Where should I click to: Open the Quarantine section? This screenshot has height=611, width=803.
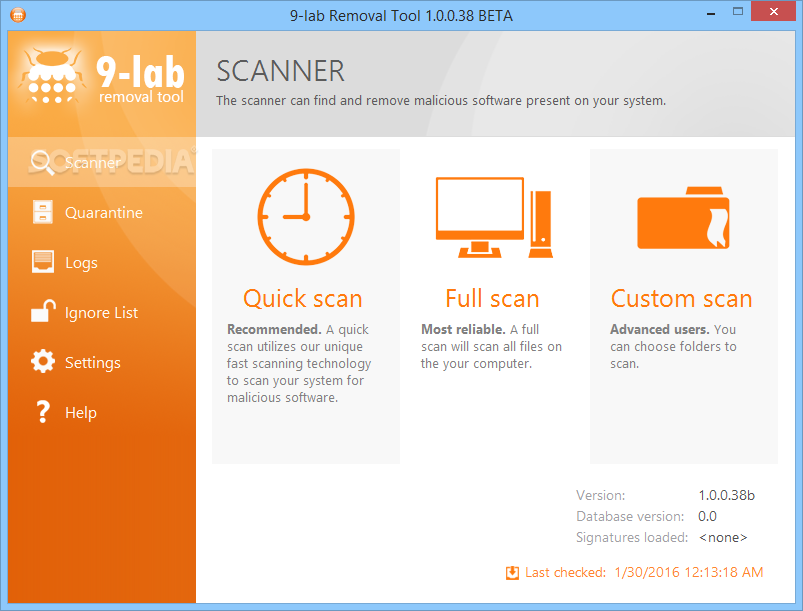click(x=102, y=212)
